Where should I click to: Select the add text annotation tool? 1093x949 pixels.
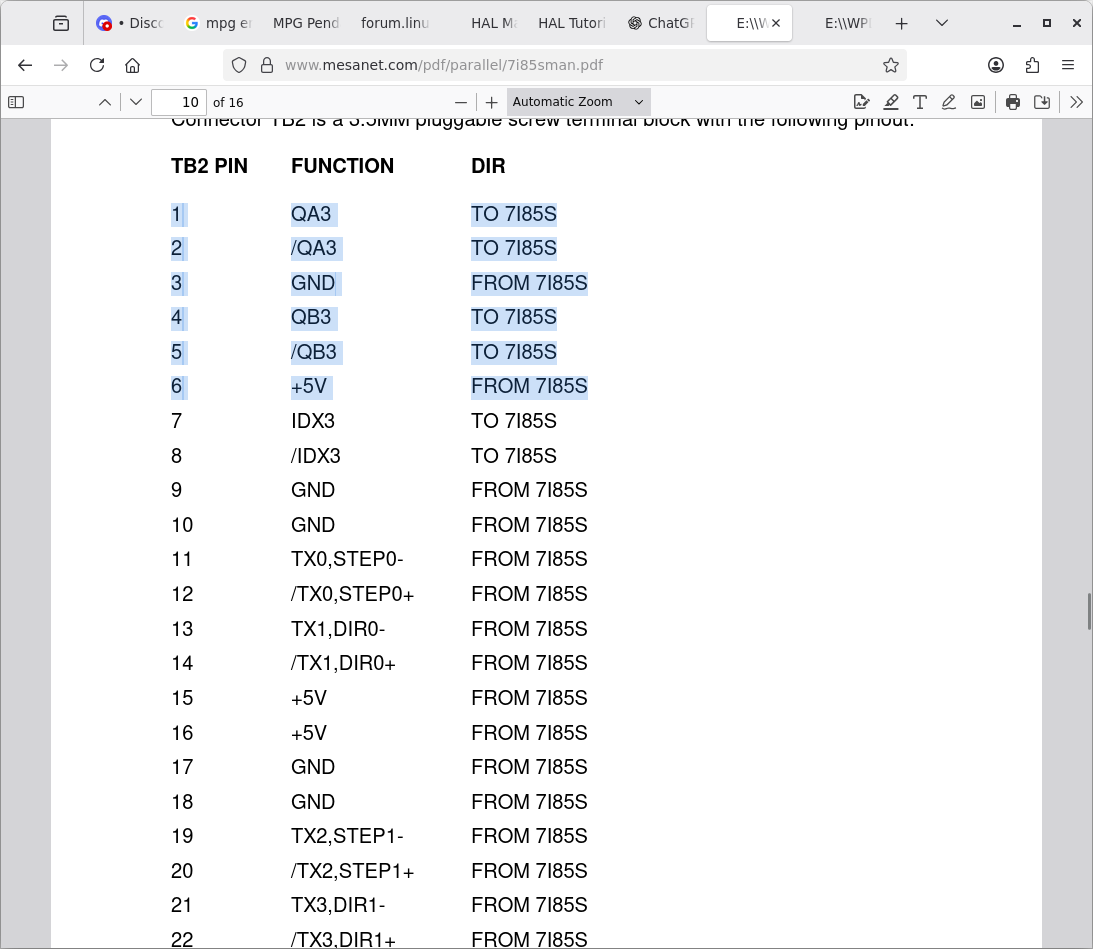pos(919,102)
